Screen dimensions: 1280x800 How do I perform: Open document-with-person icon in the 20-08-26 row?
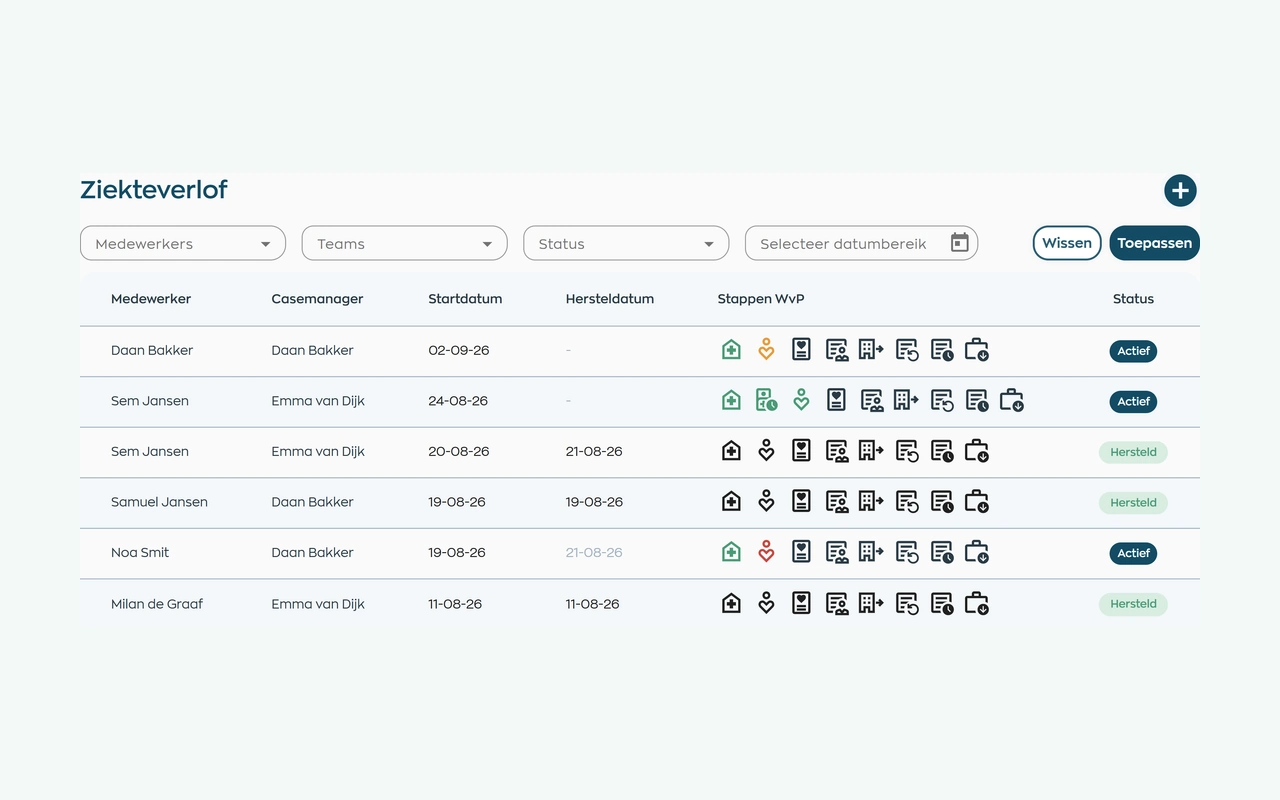coord(837,452)
